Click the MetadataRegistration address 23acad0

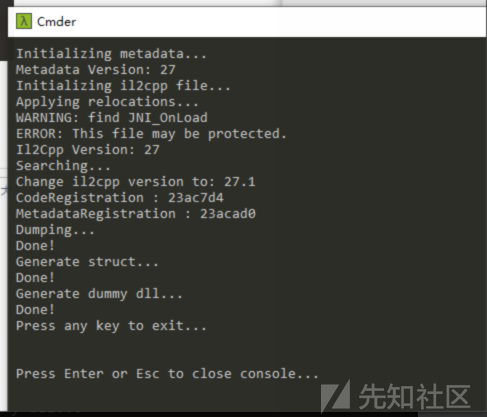tap(228, 214)
